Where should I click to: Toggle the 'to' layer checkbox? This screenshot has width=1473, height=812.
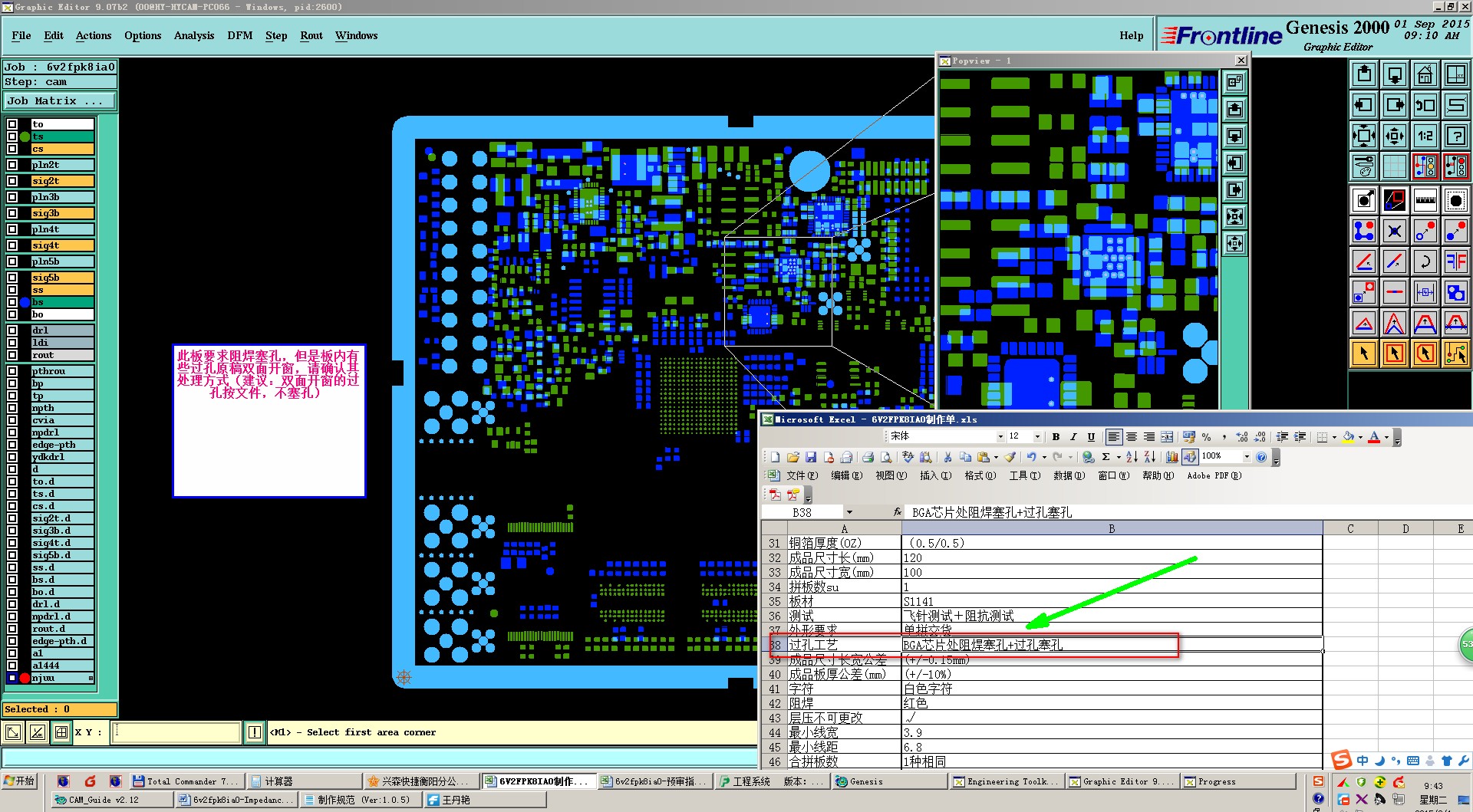pos(12,124)
